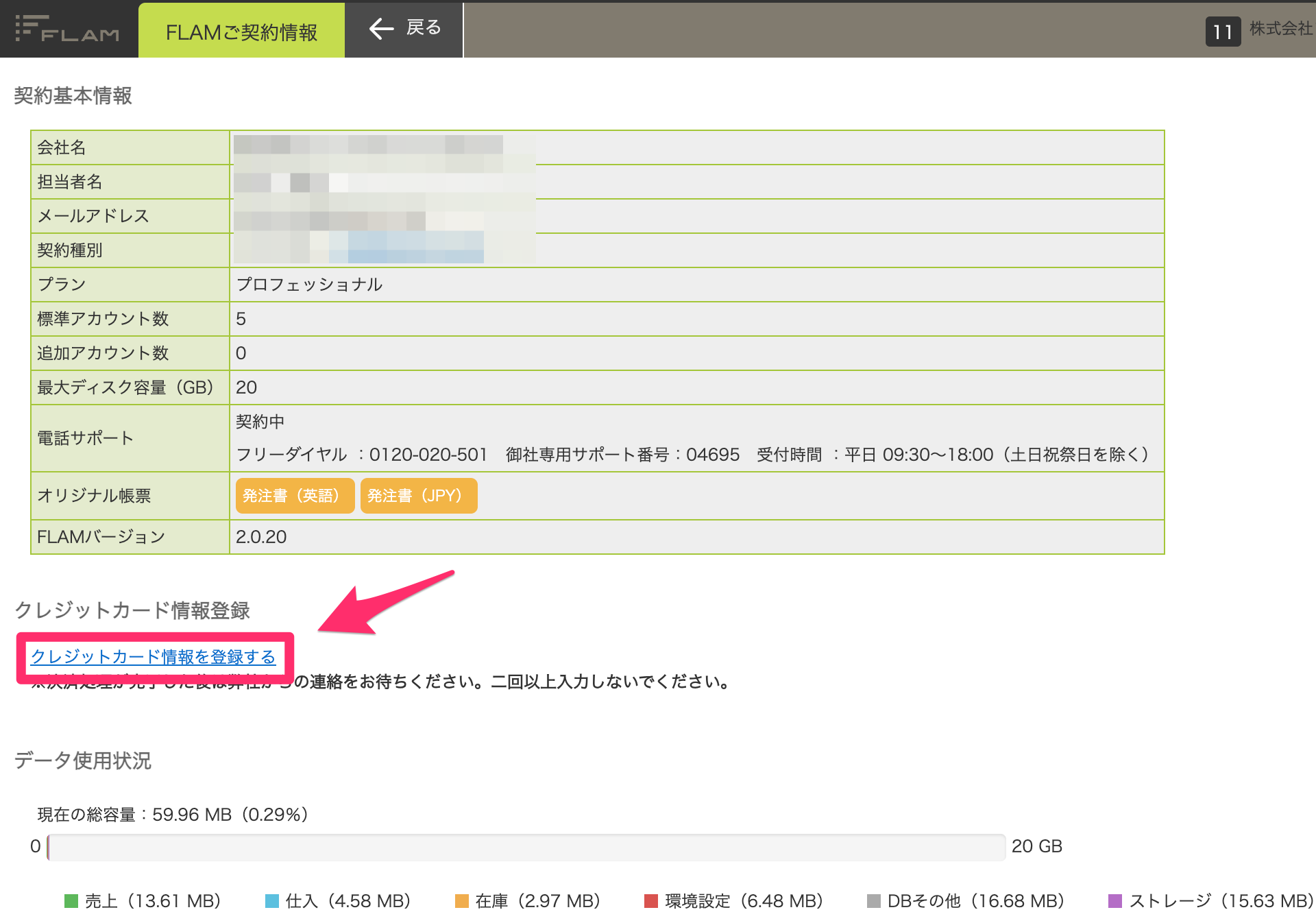Image resolution: width=1316 pixels, height=923 pixels.
Task: Open 発注書（英語）form button
Action: coord(295,496)
